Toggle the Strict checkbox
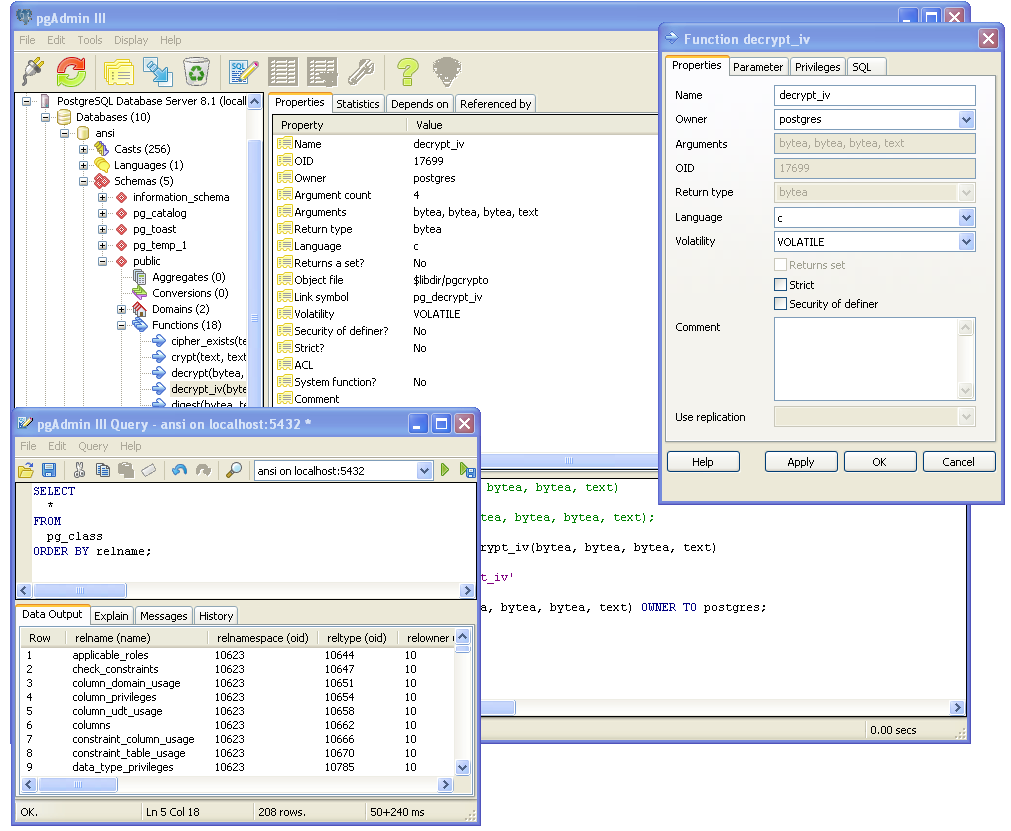Viewport: 1011px width, 831px height. click(x=780, y=284)
